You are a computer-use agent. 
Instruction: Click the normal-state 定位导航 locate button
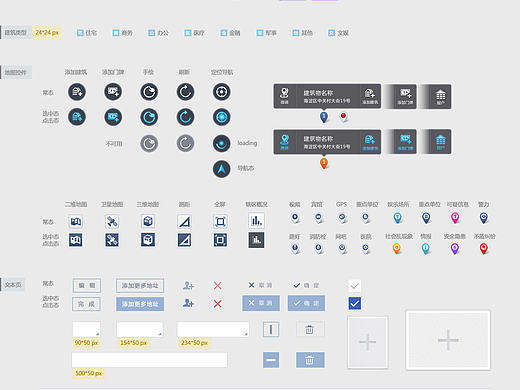coord(222,92)
